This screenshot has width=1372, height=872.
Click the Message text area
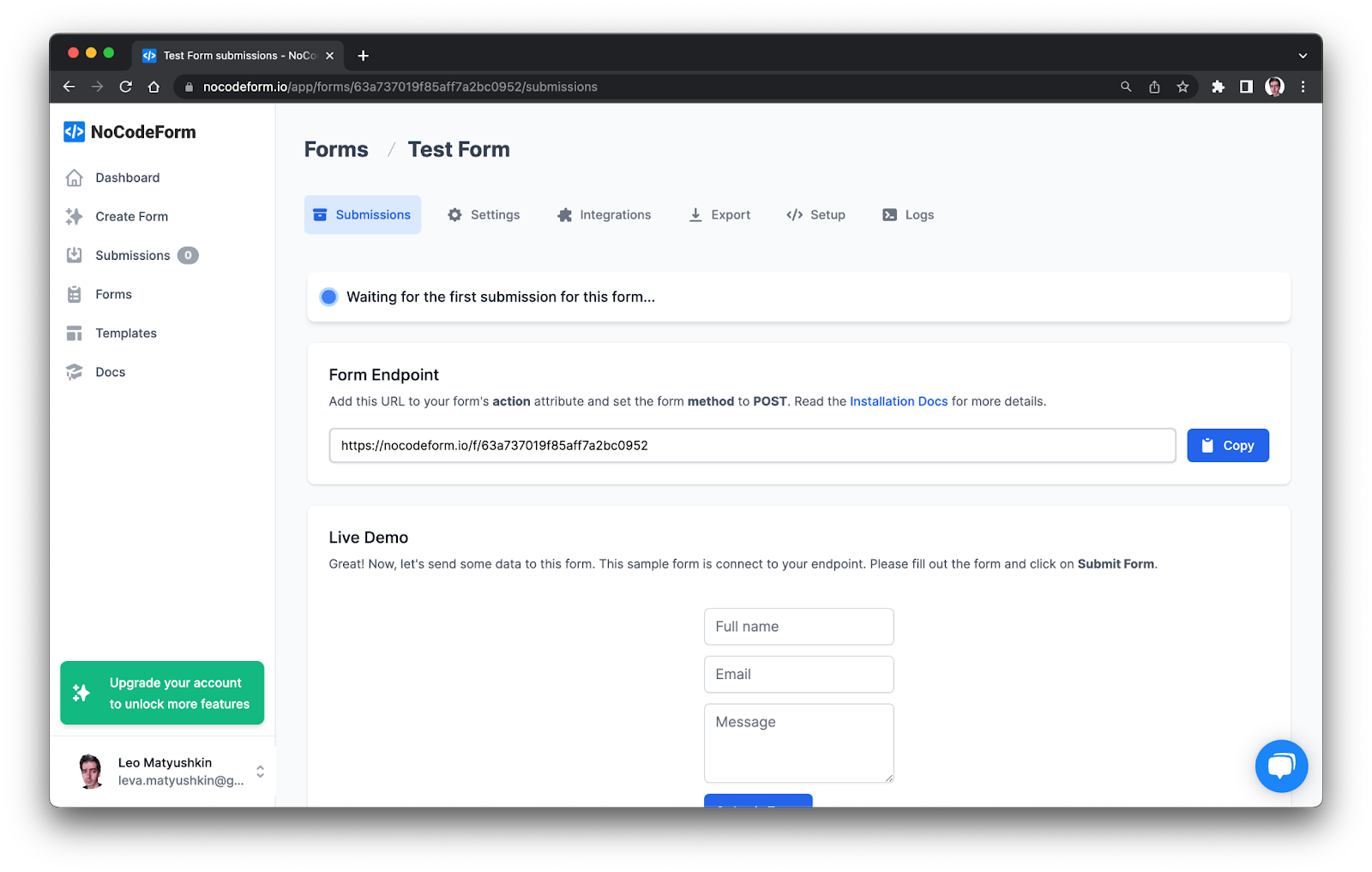click(799, 743)
